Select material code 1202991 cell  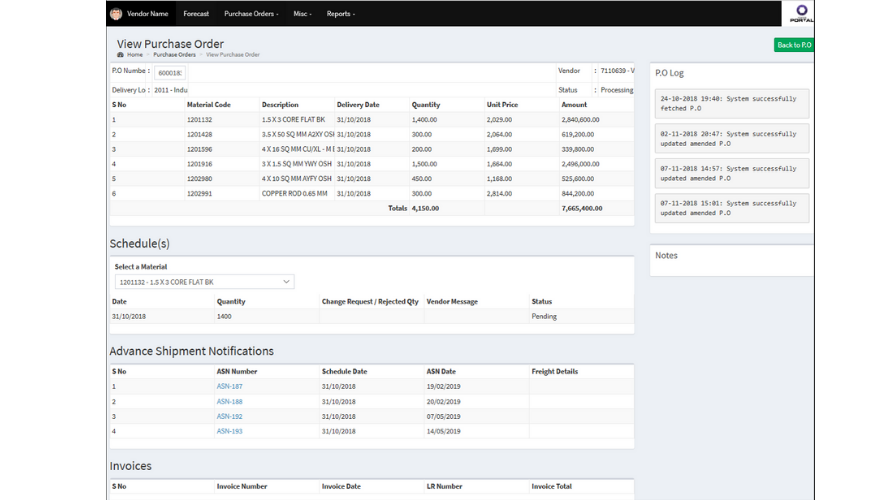coord(199,194)
